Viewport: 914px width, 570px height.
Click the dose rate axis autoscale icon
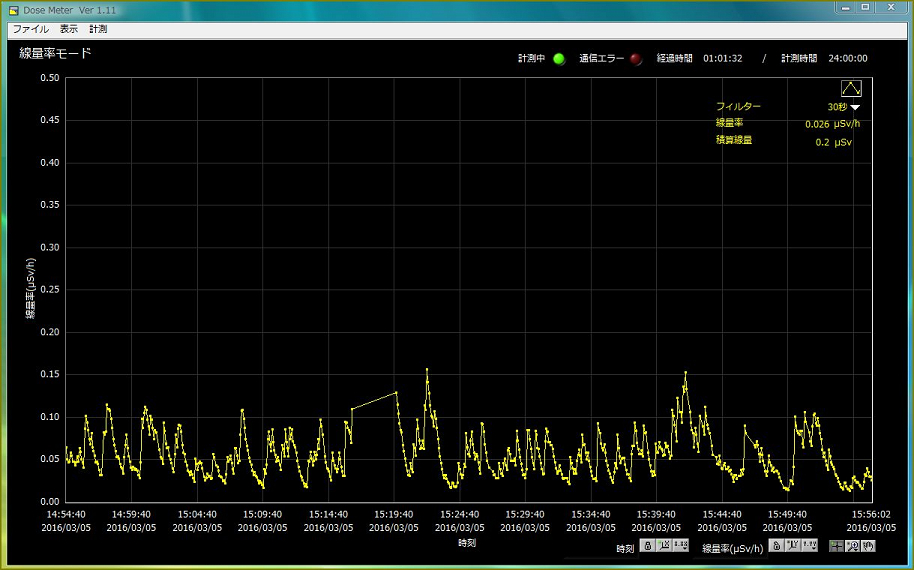[x=792, y=546]
